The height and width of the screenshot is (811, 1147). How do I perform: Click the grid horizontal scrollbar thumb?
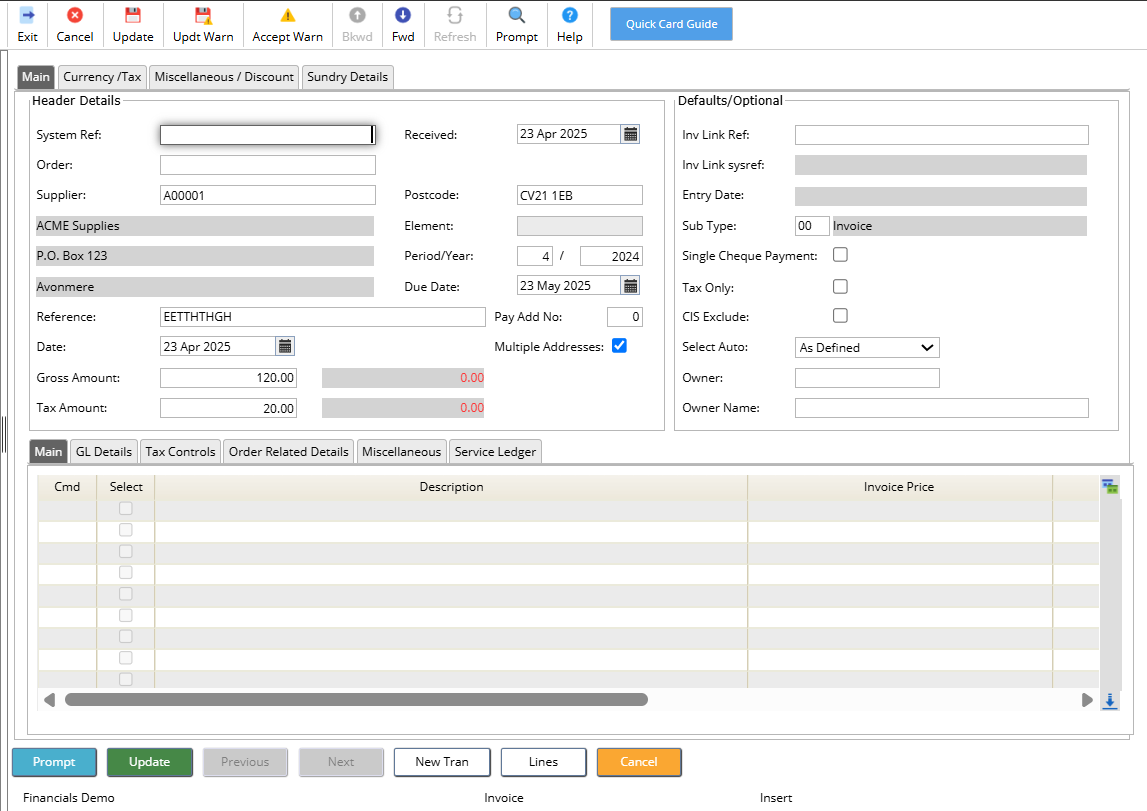(355, 700)
